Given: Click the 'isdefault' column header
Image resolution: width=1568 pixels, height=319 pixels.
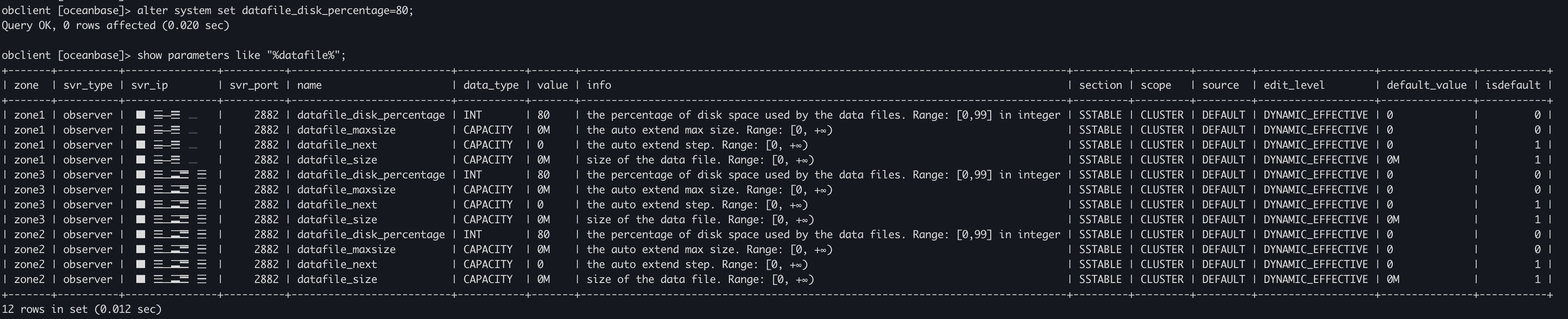Looking at the screenshot, I should tap(1513, 85).
